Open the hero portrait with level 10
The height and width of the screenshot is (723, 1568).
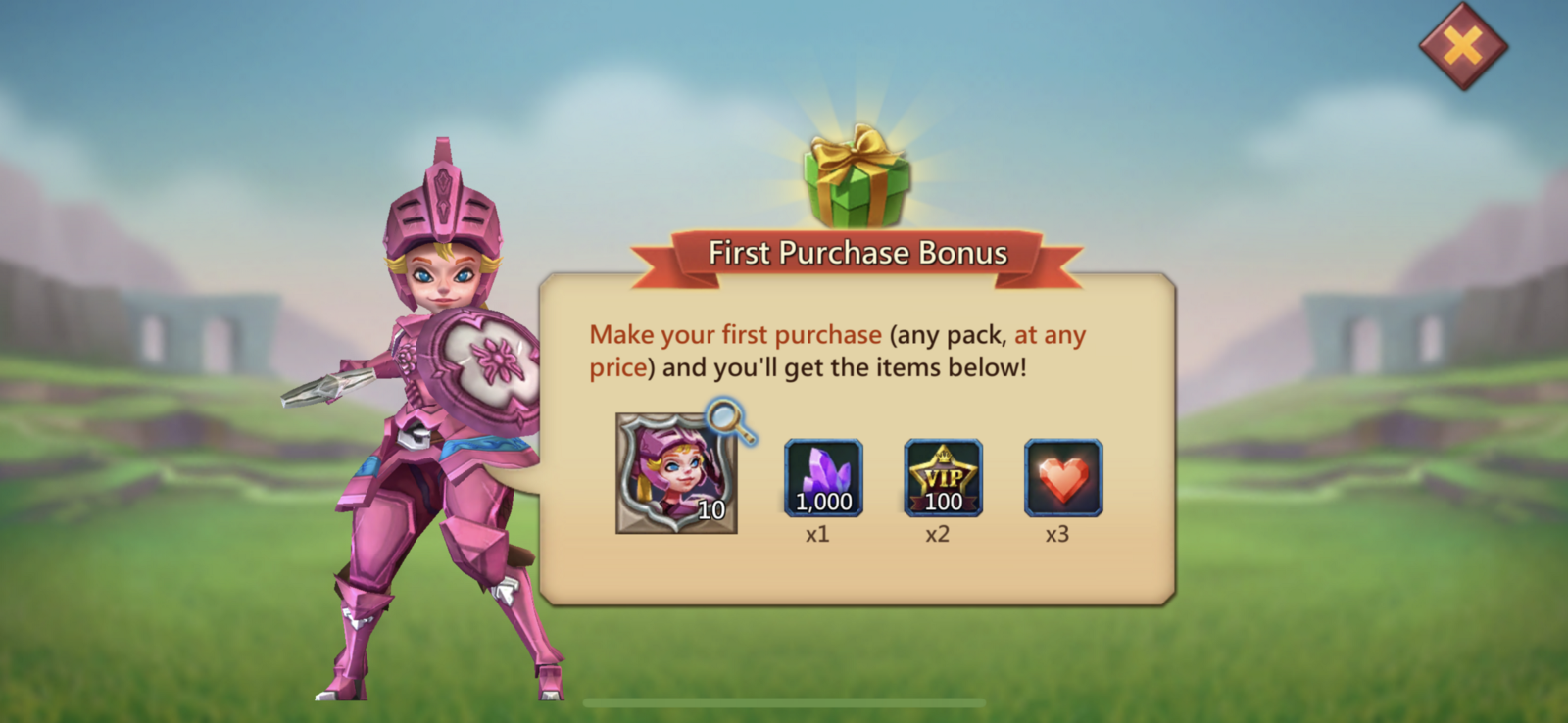click(676, 473)
